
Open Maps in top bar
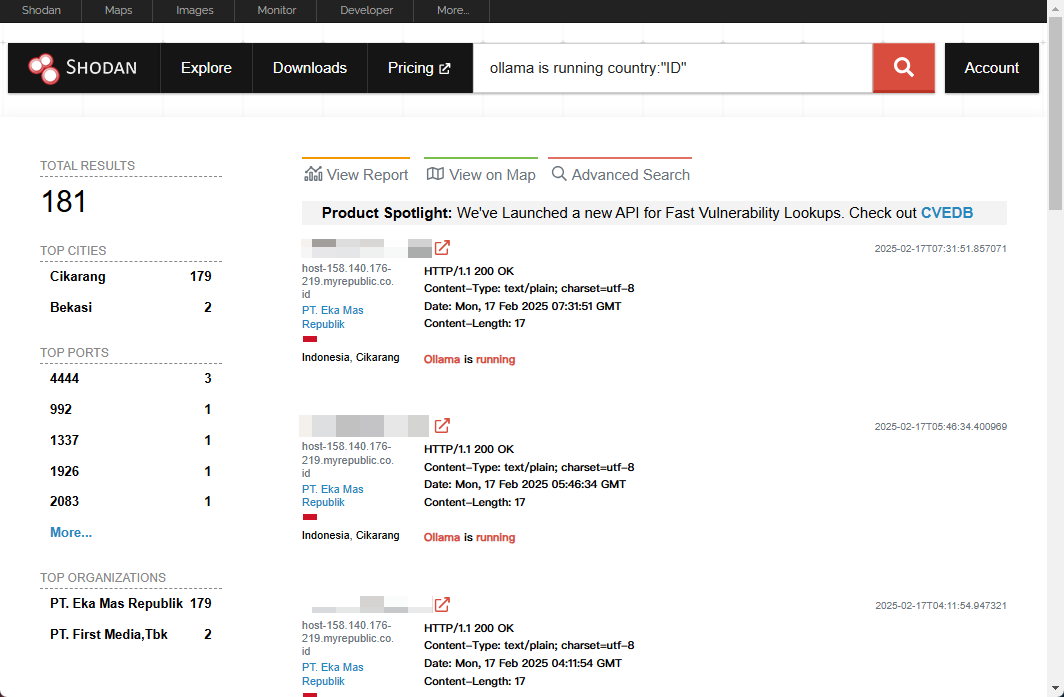pyautogui.click(x=118, y=10)
